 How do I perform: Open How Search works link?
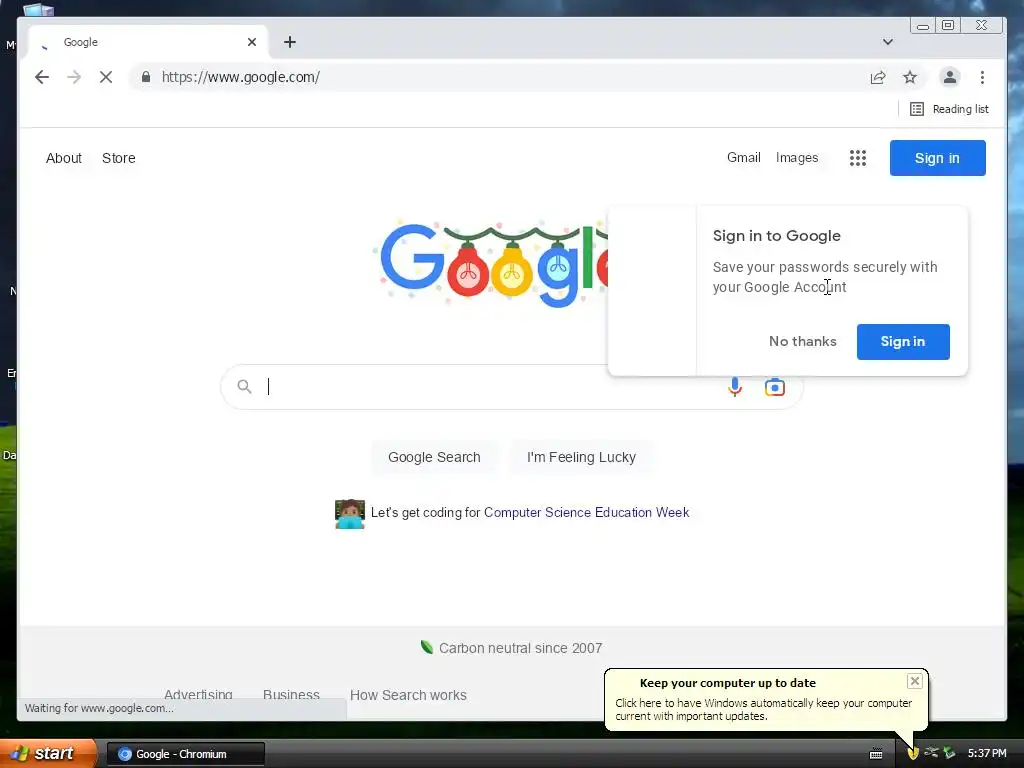(408, 695)
